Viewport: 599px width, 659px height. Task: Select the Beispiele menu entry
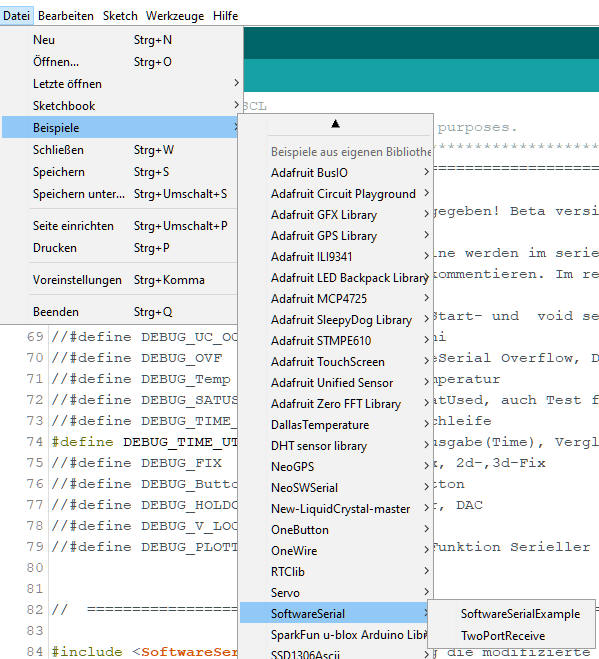[120, 127]
